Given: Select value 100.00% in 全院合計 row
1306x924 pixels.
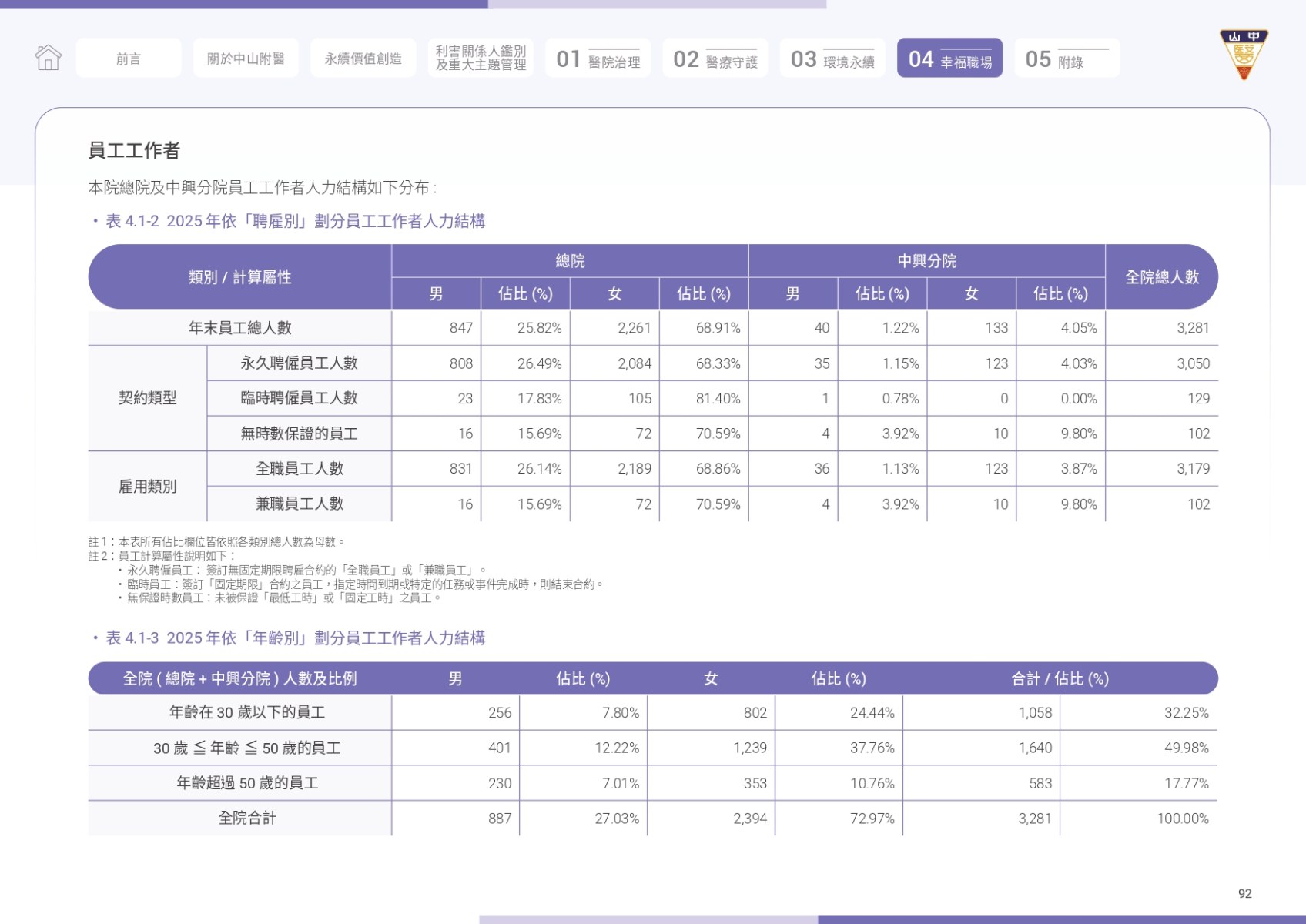Looking at the screenshot, I should [1183, 819].
